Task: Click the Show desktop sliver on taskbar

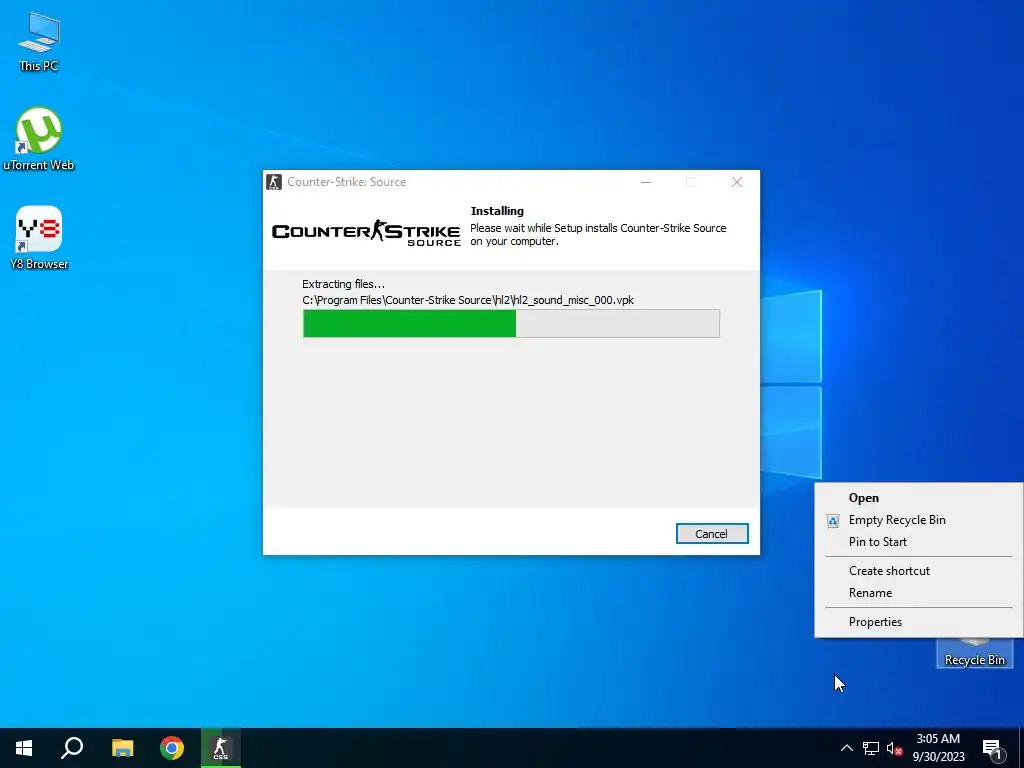Action: (1021, 748)
